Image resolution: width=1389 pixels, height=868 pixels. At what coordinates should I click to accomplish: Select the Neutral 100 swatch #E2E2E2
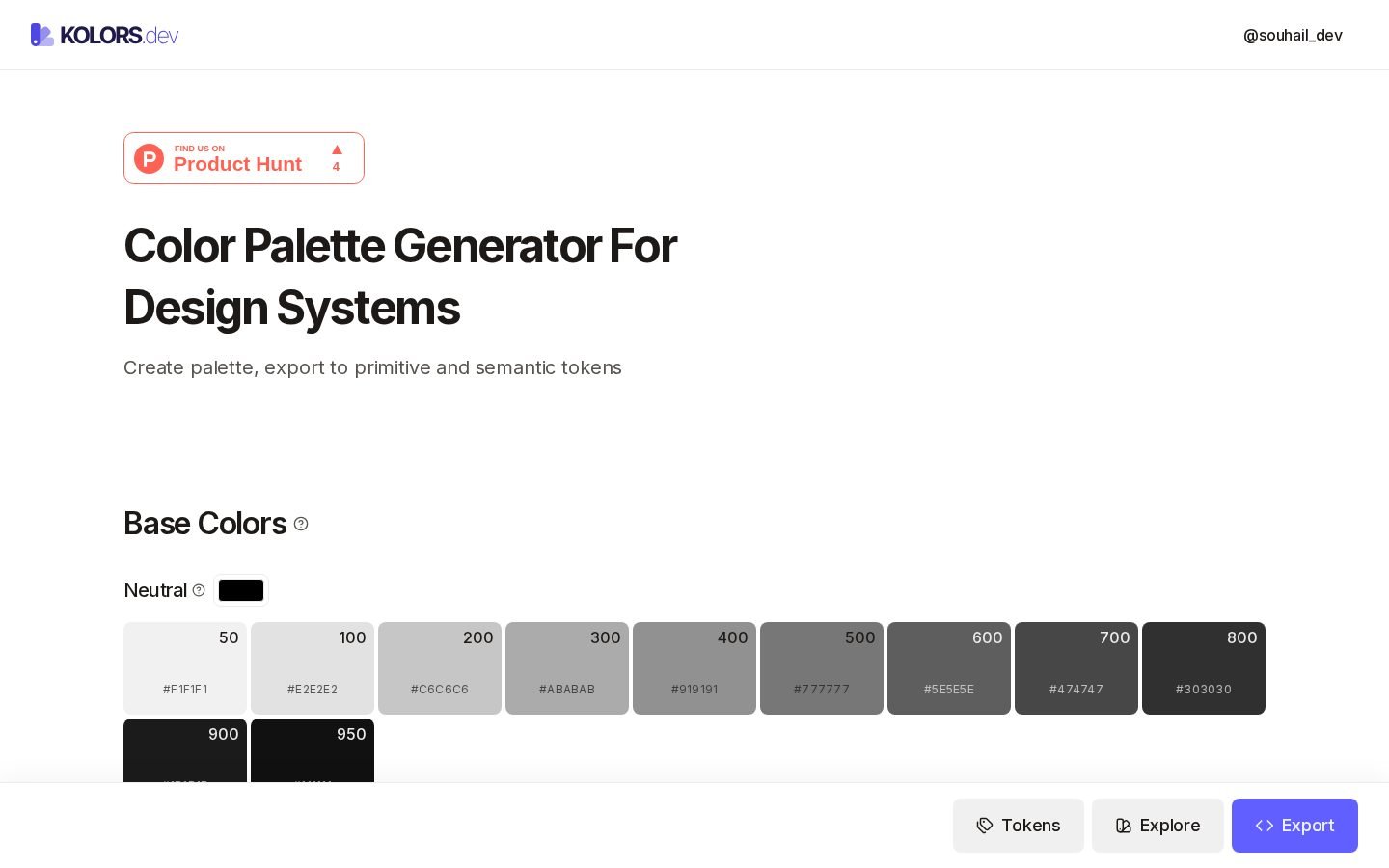[x=313, y=668]
